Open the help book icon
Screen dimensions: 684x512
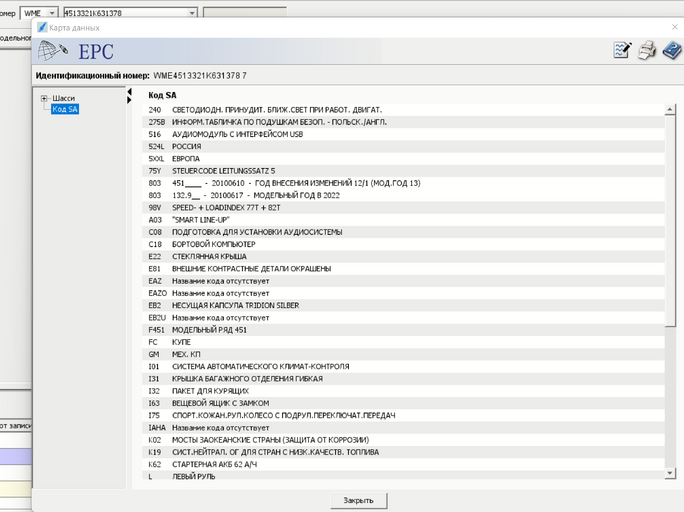click(671, 50)
